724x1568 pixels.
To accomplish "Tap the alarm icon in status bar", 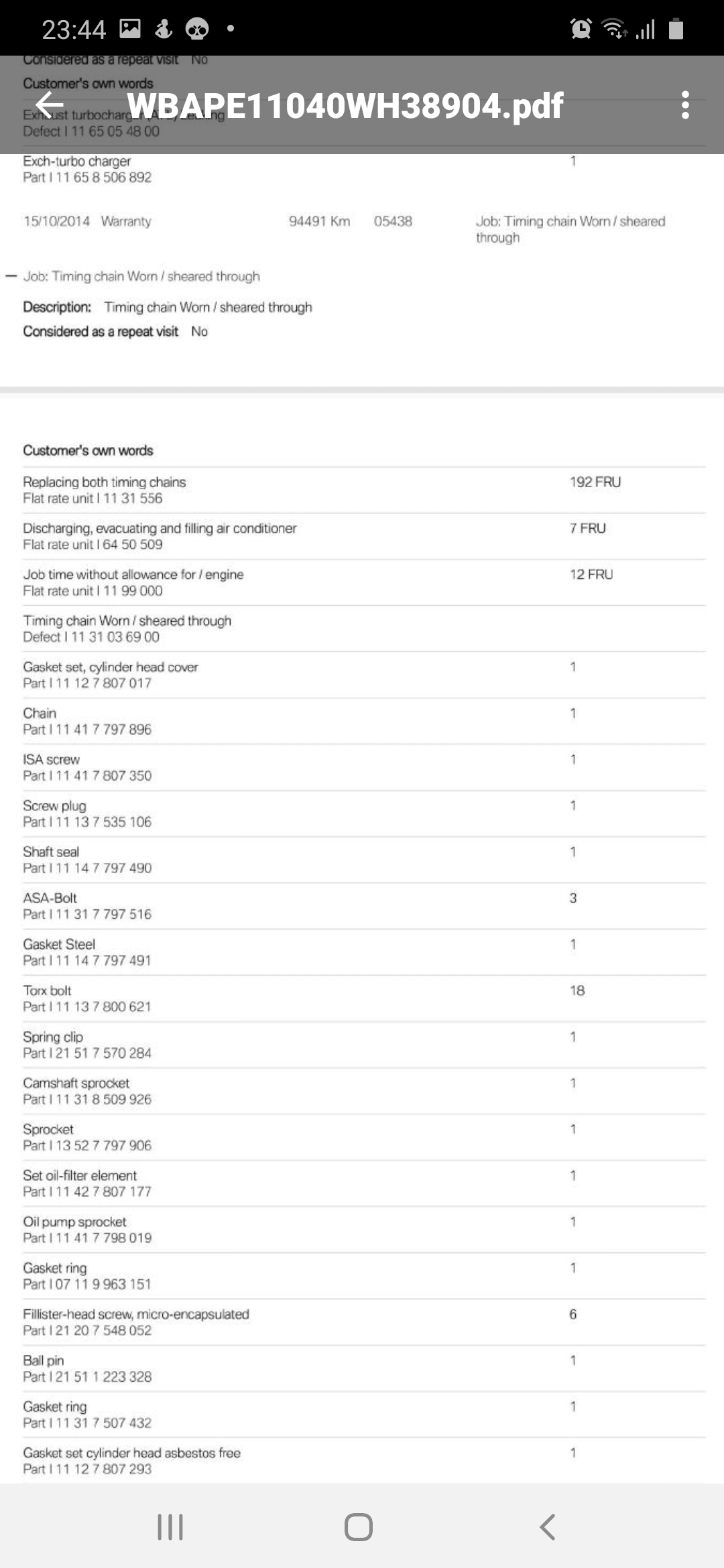I will point(581,29).
